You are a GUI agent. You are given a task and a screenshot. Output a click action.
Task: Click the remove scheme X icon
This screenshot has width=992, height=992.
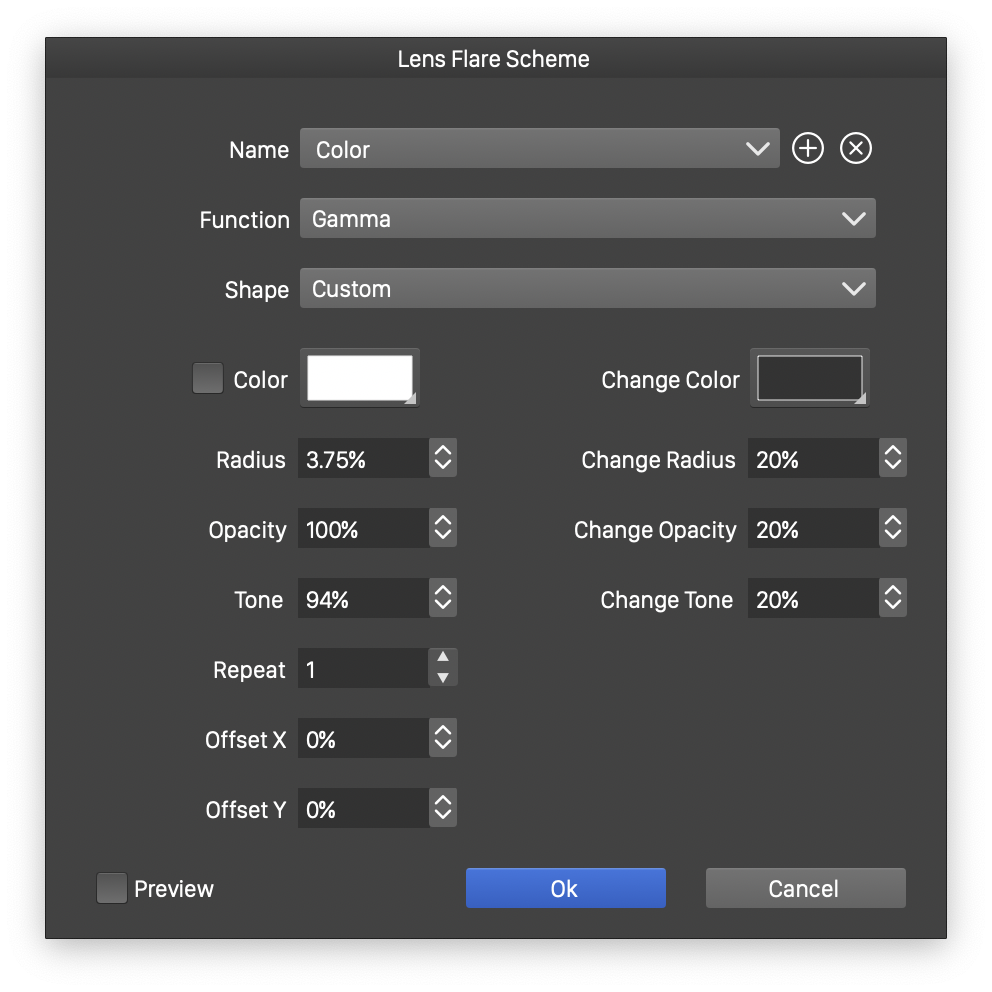pyautogui.click(x=855, y=149)
